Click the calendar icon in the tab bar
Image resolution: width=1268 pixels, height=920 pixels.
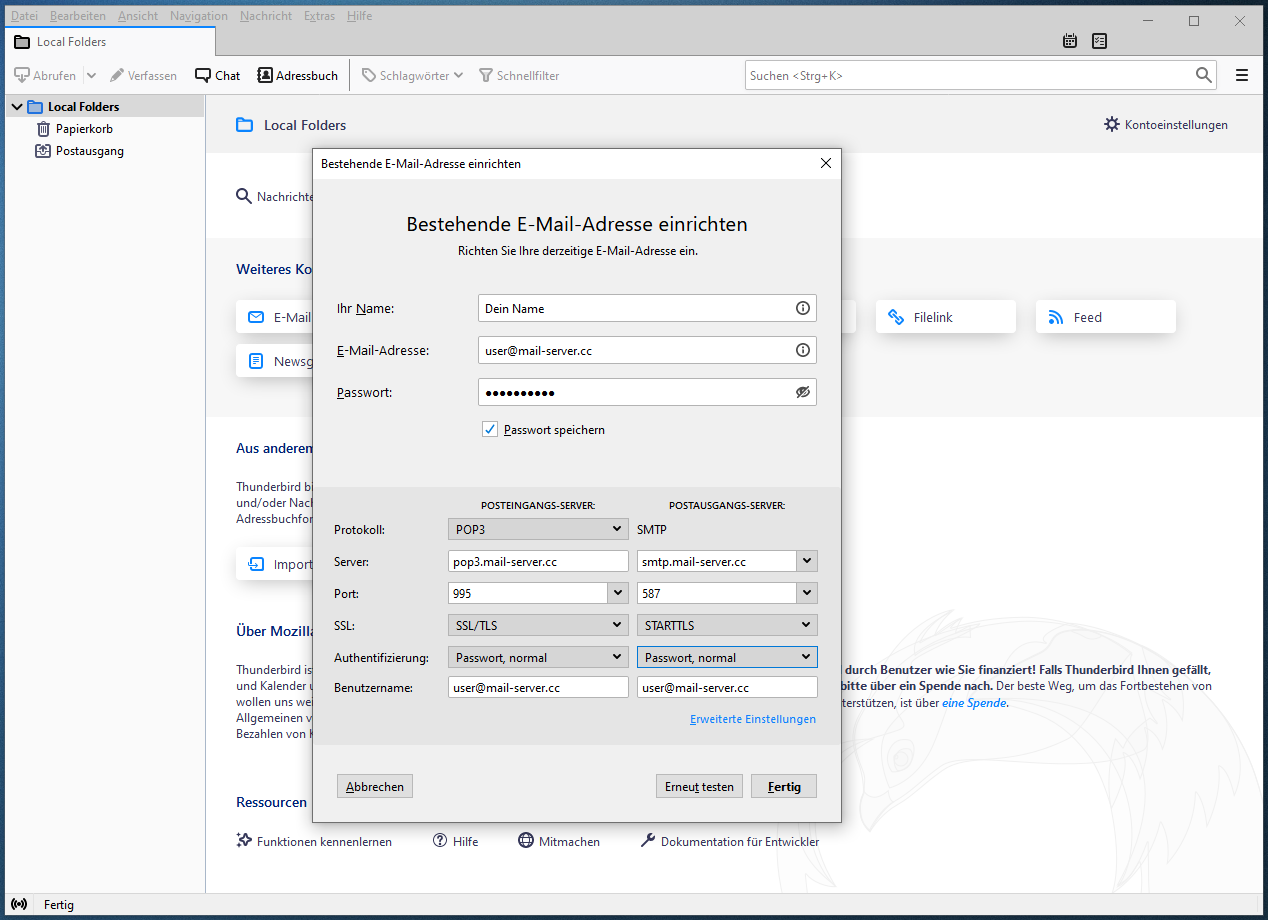[1070, 41]
